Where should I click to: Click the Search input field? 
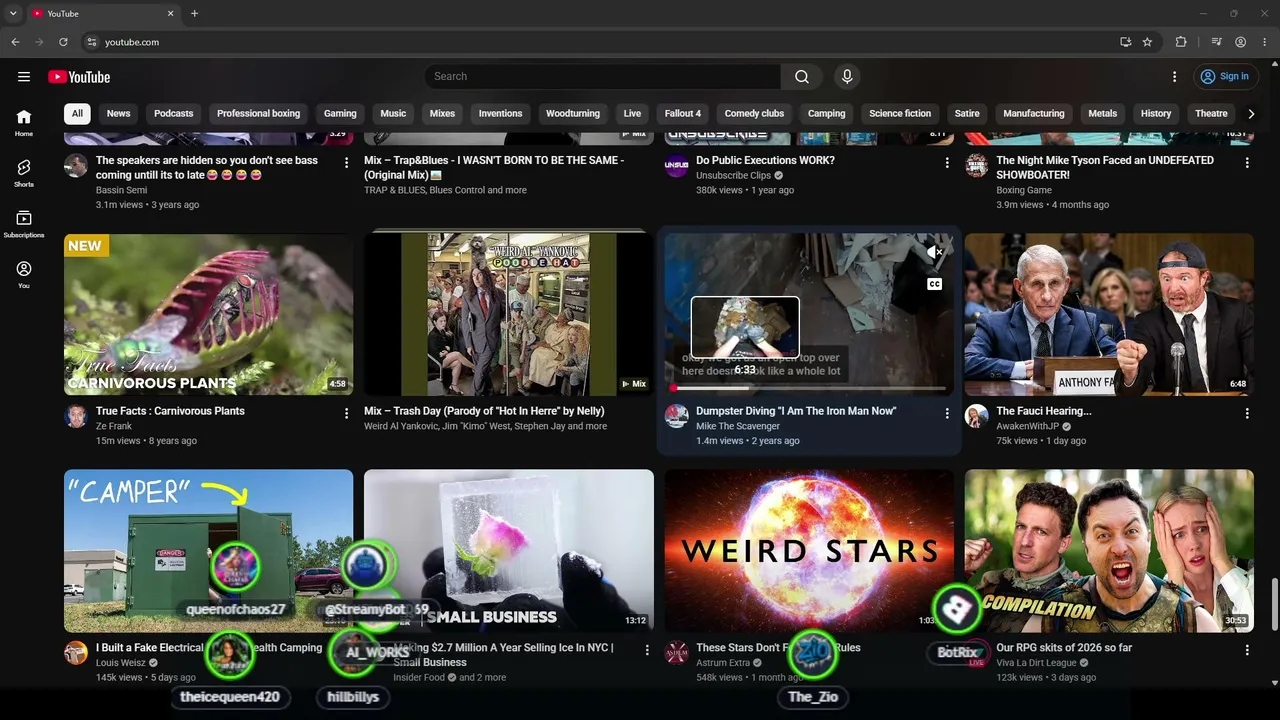603,77
